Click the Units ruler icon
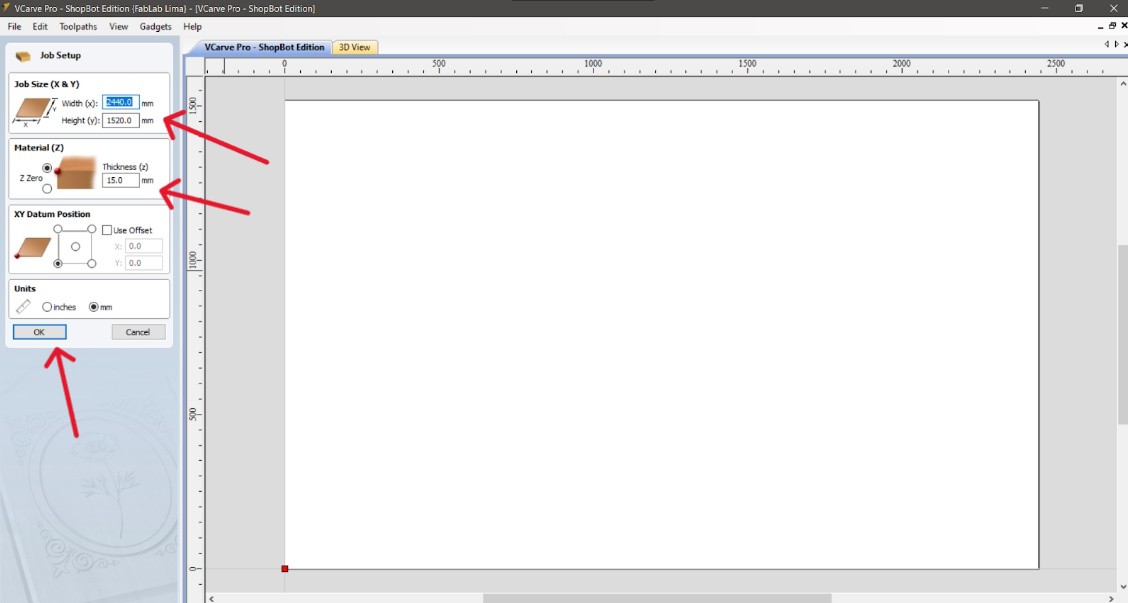 tap(24, 307)
